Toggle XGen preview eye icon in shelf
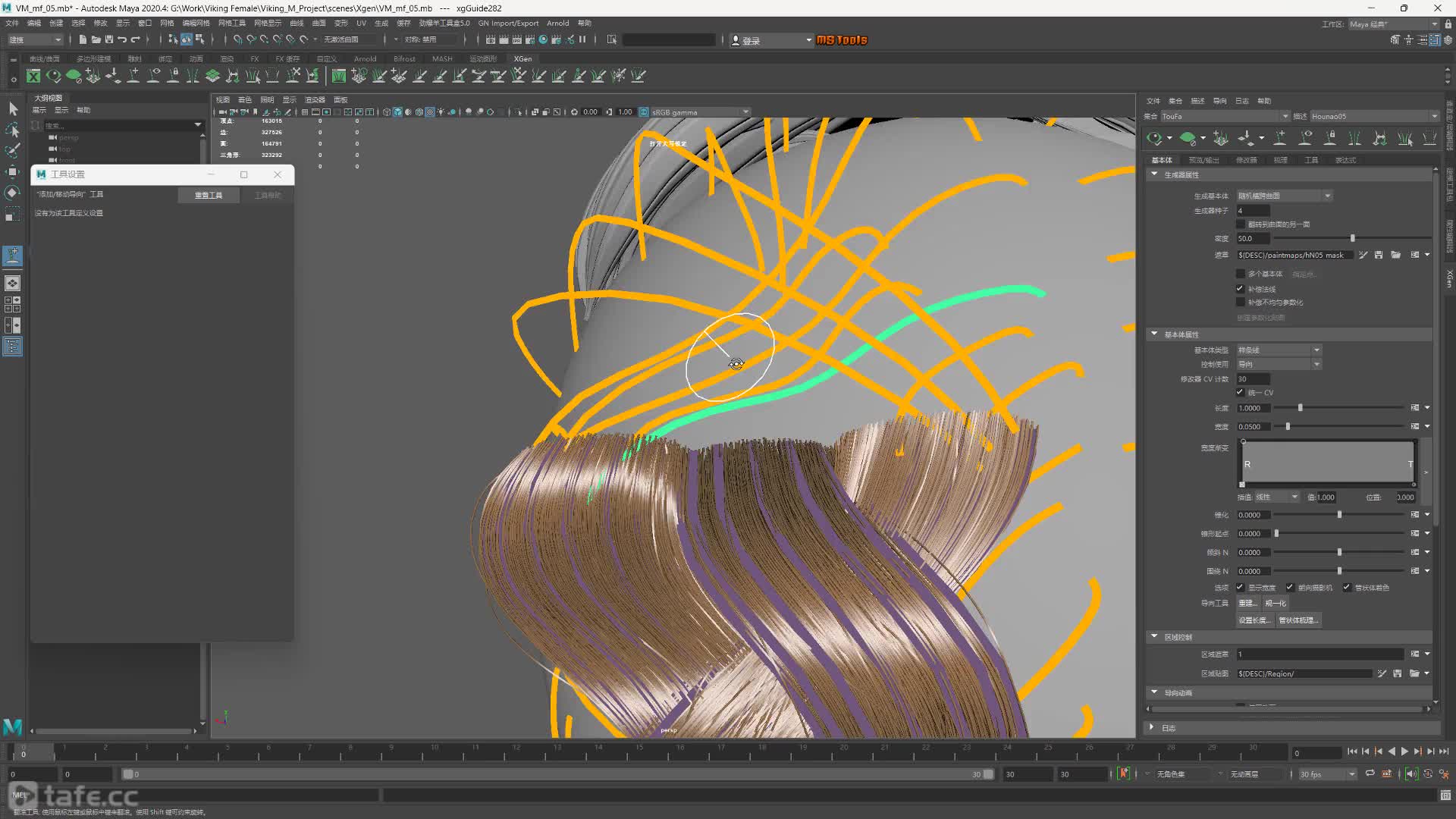 pyautogui.click(x=53, y=76)
